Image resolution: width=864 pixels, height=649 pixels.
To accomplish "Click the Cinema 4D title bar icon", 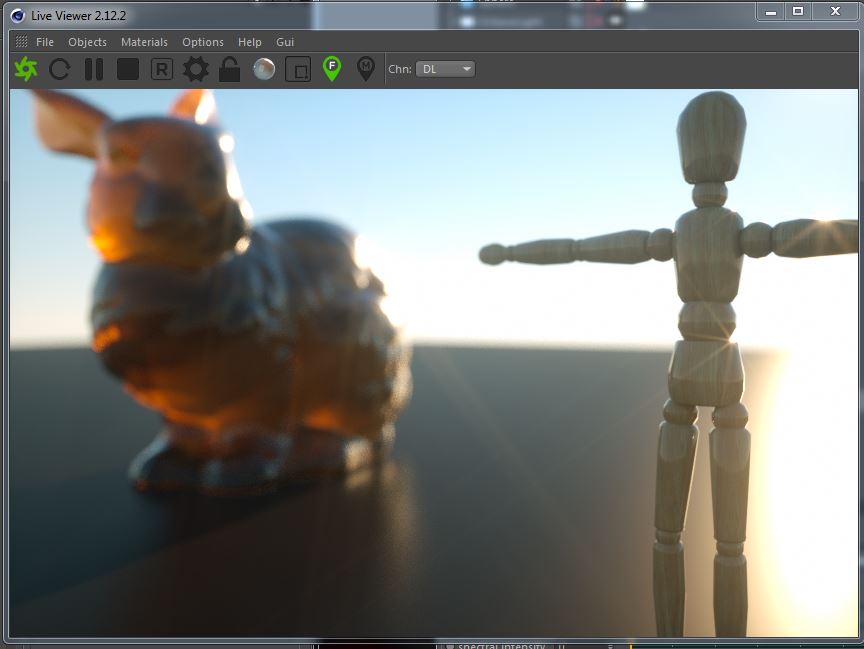I will 18,16.
